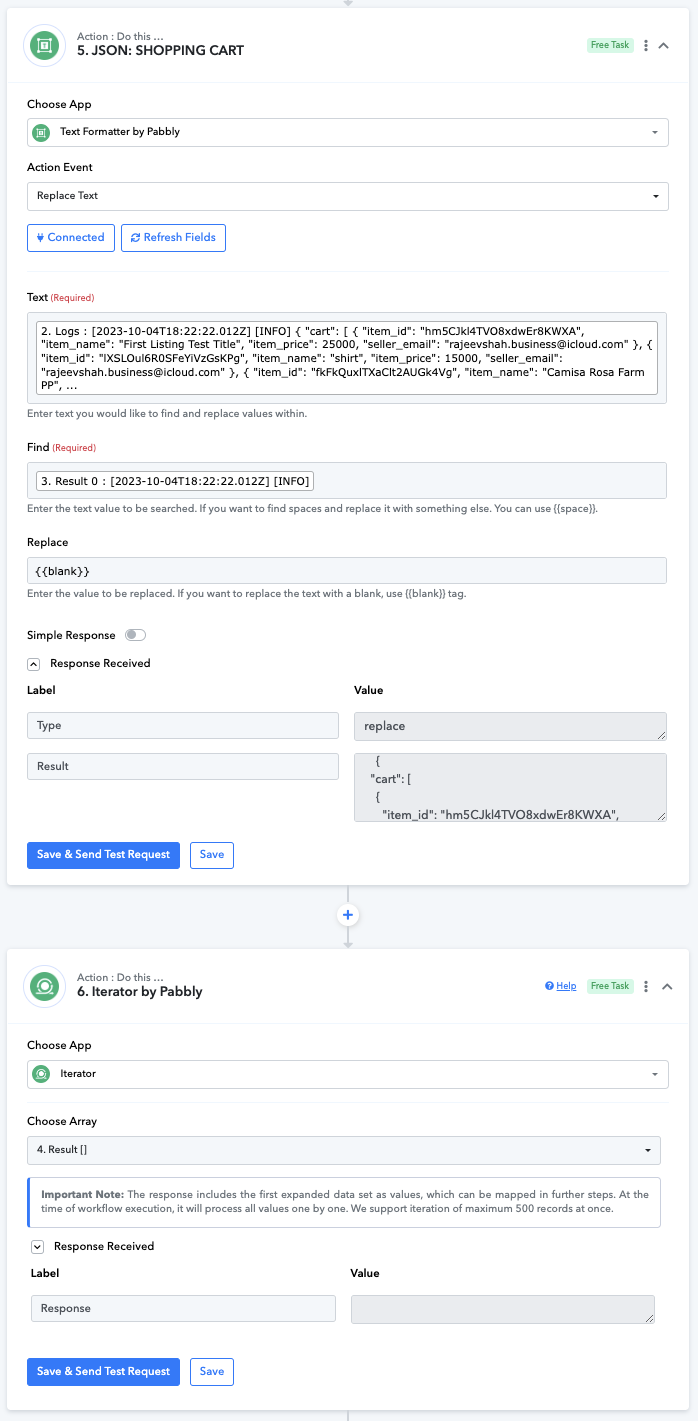Image resolution: width=698 pixels, height=1421 pixels.
Task: Open the three-dot menu of step 6
Action: click(x=646, y=986)
